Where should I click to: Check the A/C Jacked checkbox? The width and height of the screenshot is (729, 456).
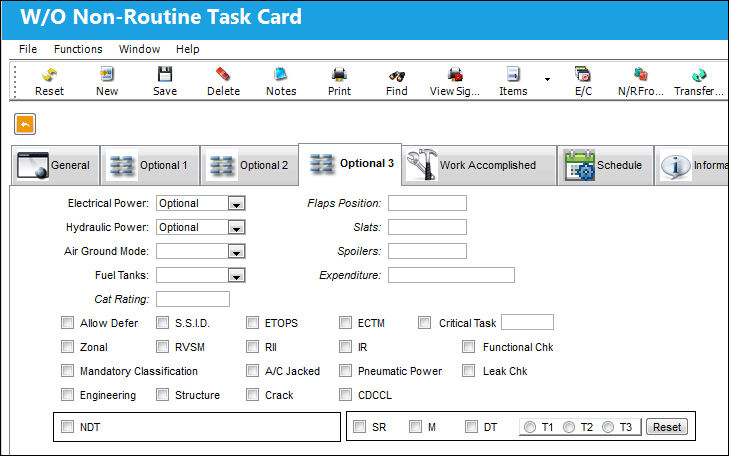coord(252,371)
